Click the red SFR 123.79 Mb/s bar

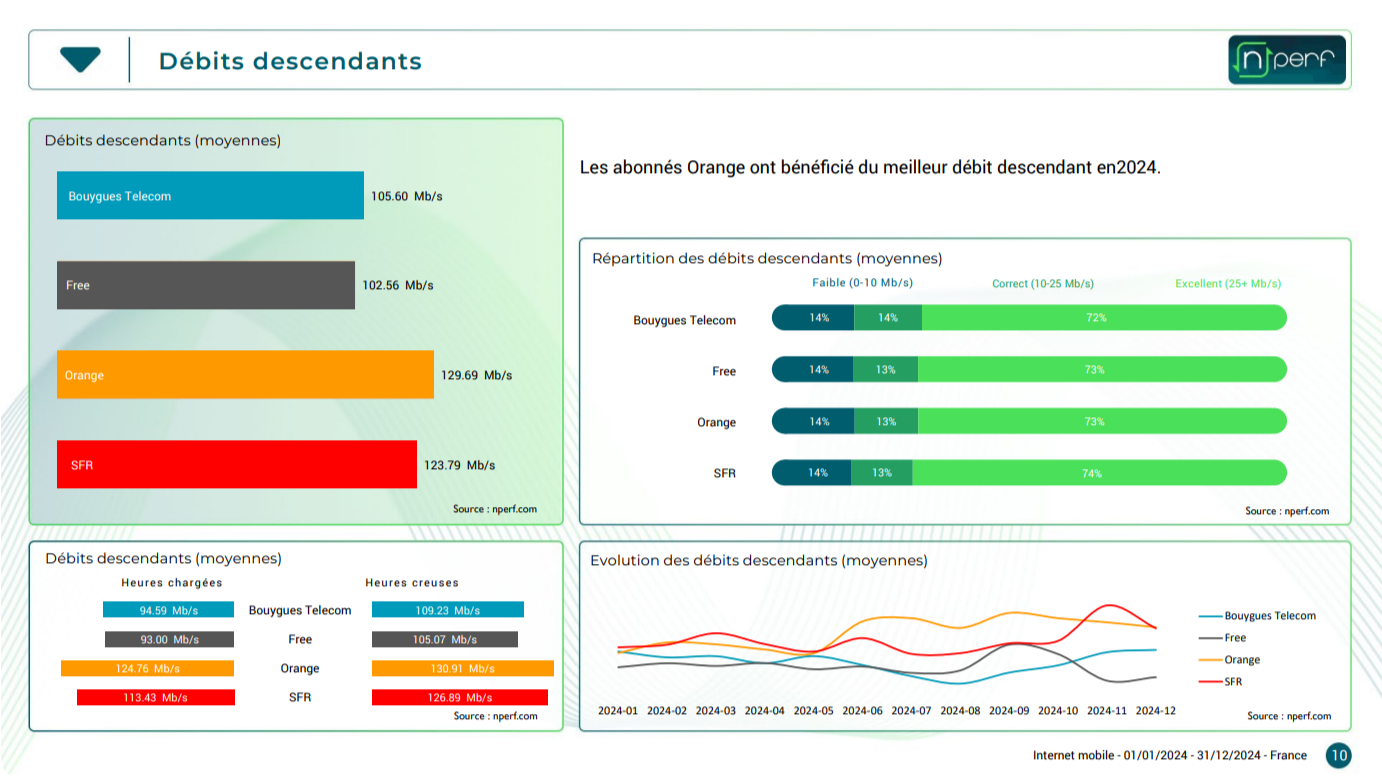click(236, 465)
